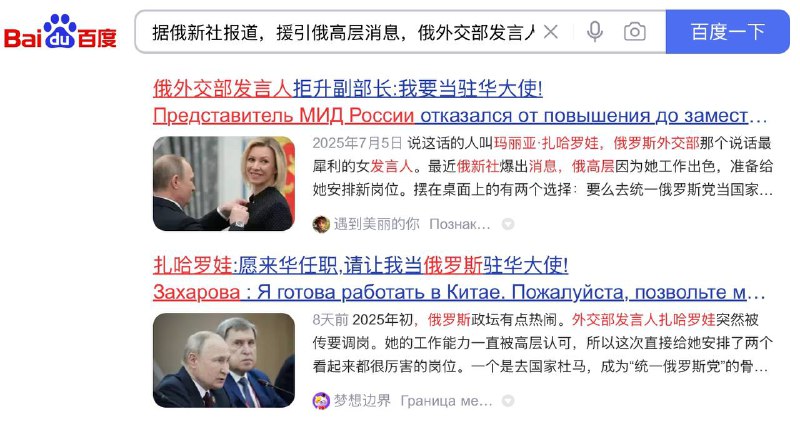This screenshot has width=800, height=426.
Task: Expand dropdown next to Познак… source
Action: (508, 224)
